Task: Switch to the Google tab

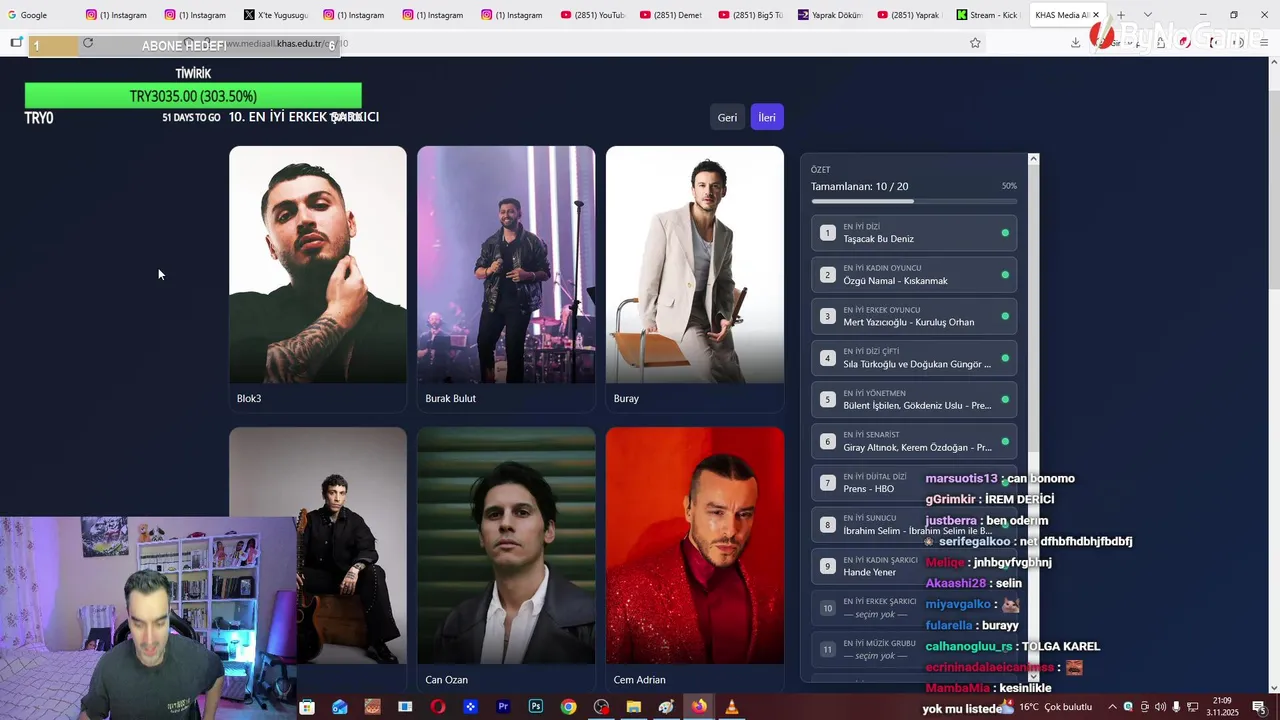Action: click(38, 15)
